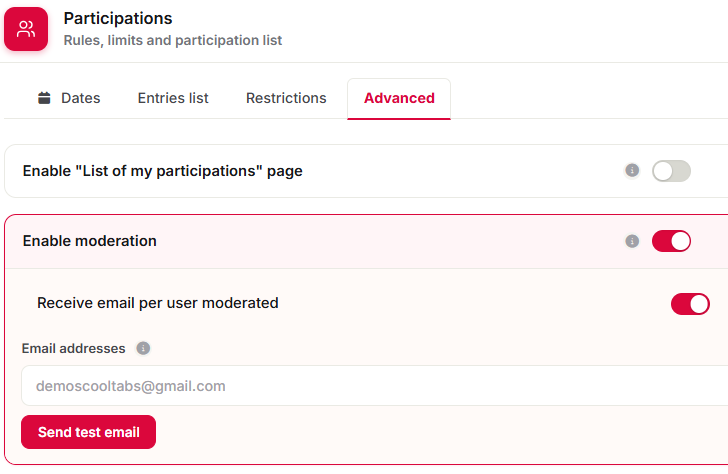The image size is (728, 474).
Task: Click the Enable "List of my participations" page label
Action: pos(162,171)
